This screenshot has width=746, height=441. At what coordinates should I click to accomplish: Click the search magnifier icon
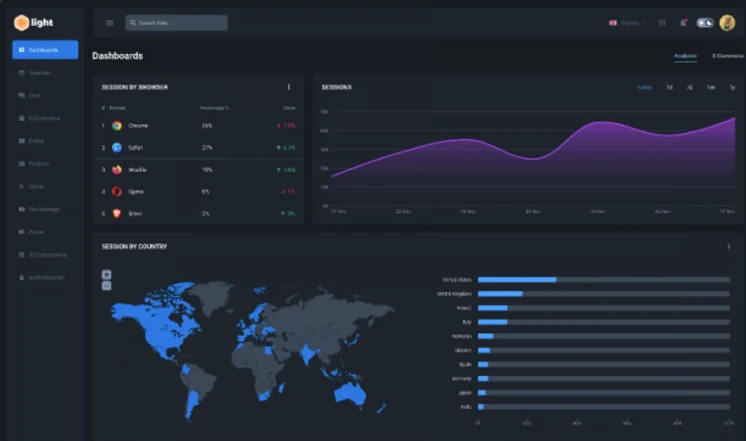[133, 23]
